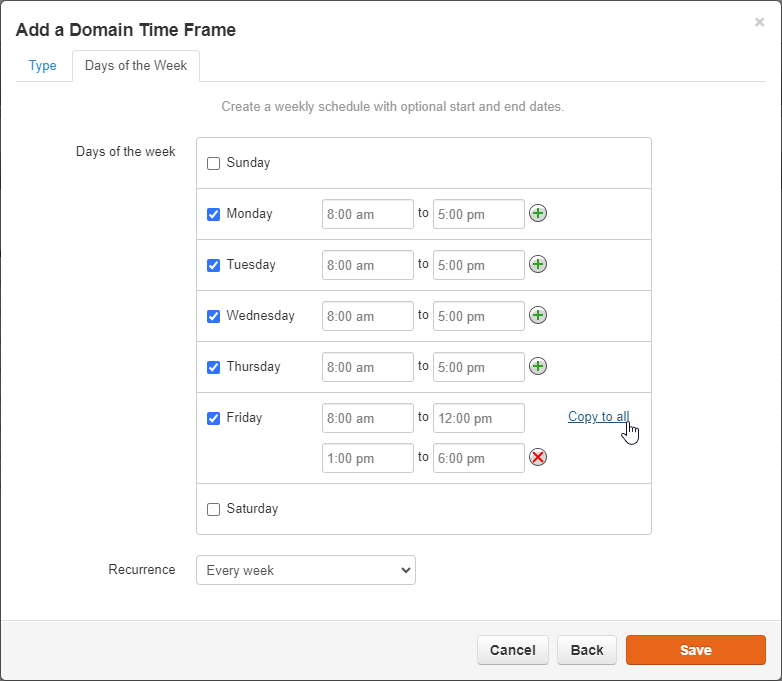Enable the Saturday checkbox

click(x=213, y=509)
